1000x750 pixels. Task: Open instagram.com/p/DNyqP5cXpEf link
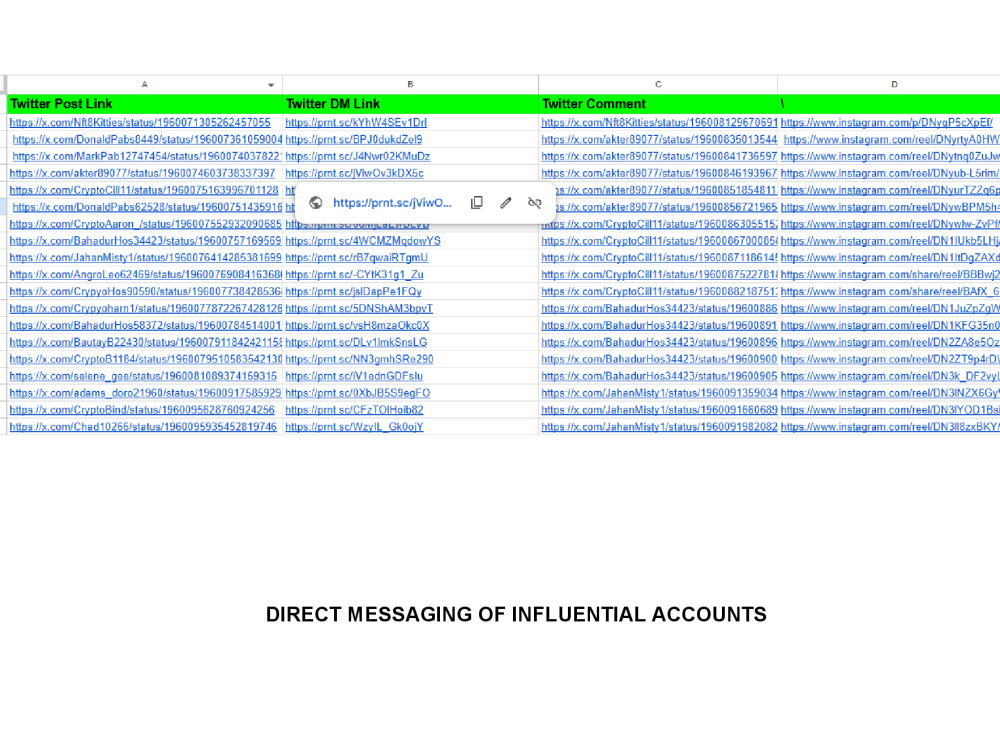click(886, 122)
